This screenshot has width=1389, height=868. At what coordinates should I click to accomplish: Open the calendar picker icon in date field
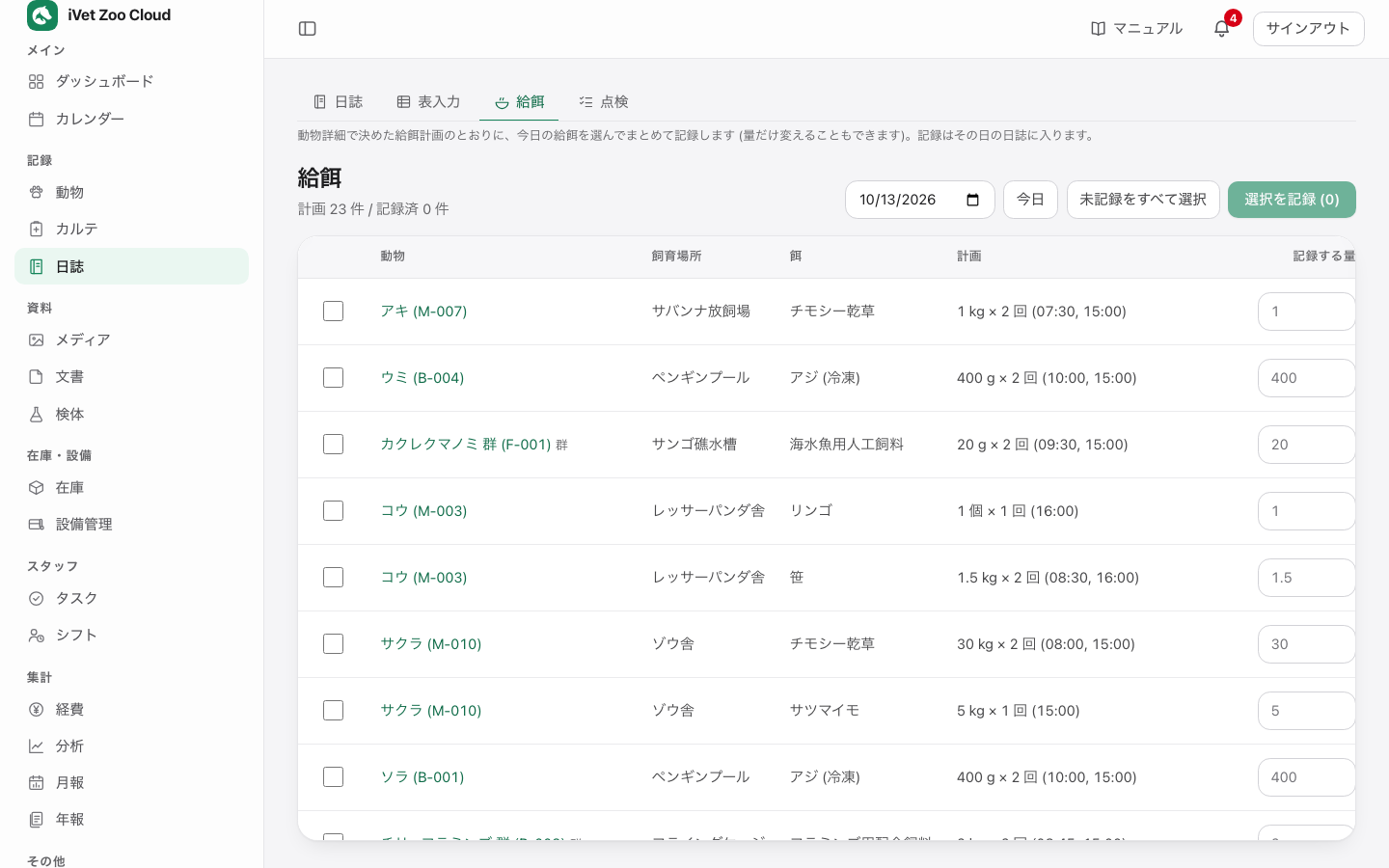(973, 200)
